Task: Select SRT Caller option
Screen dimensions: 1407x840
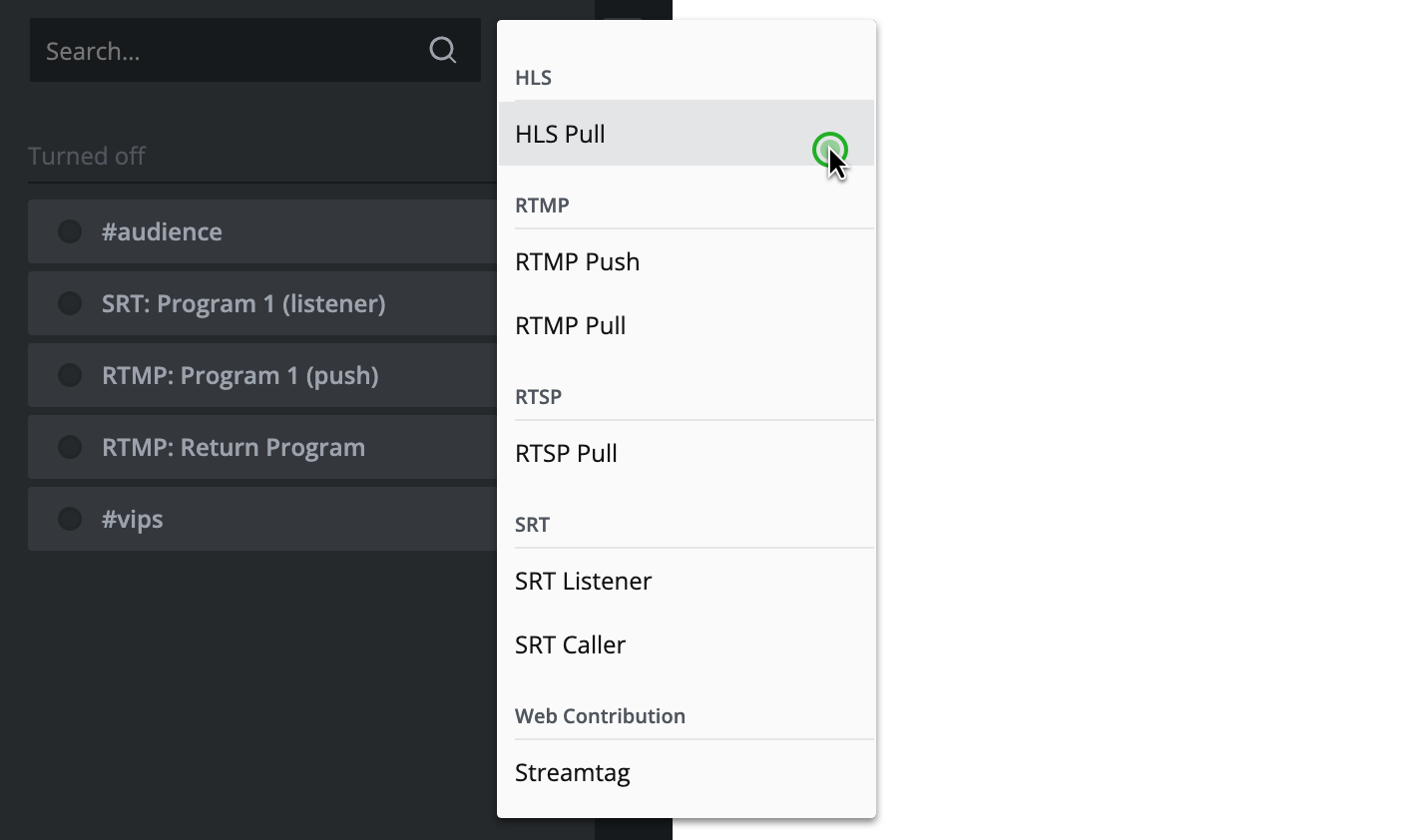Action: (x=570, y=644)
